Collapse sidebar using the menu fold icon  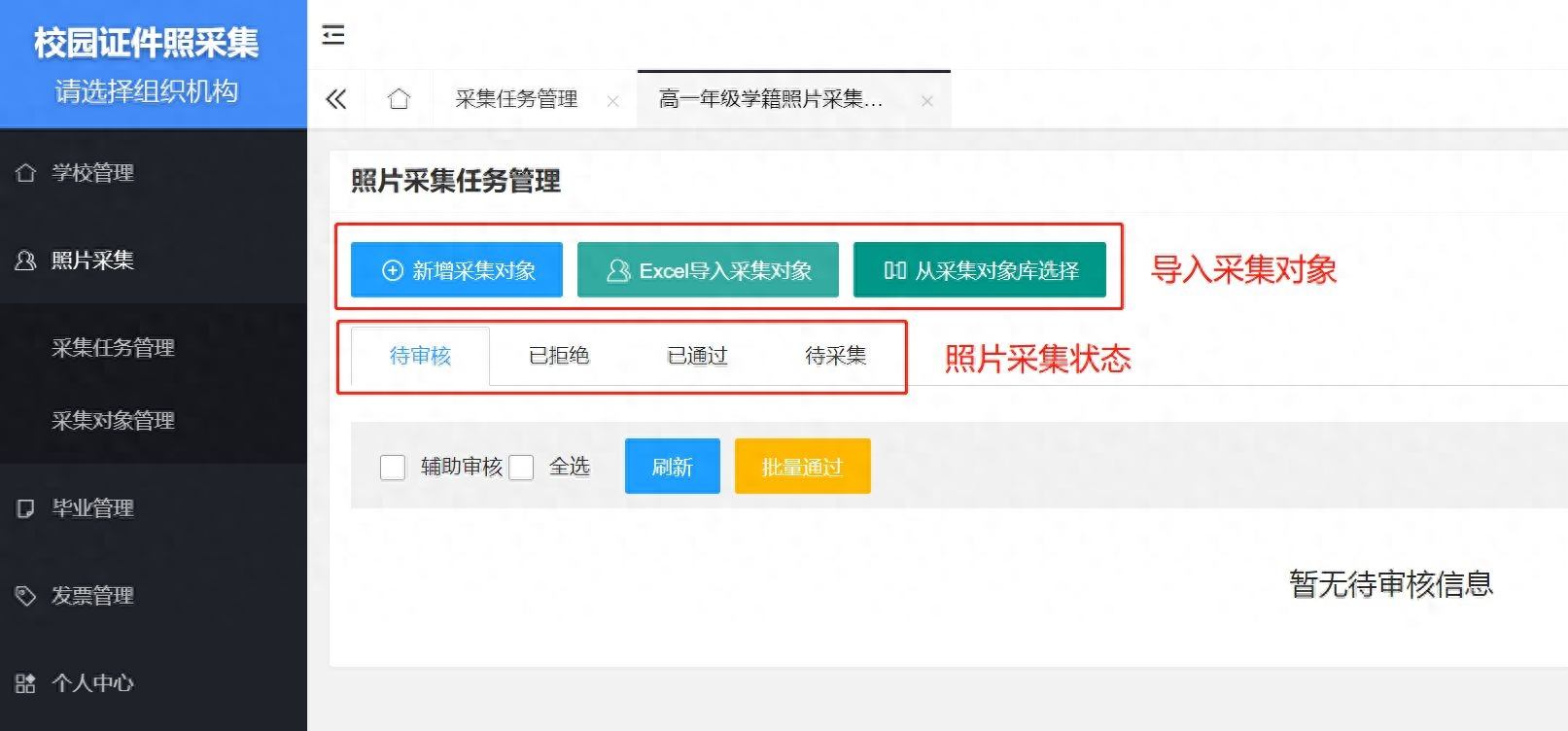tap(333, 35)
